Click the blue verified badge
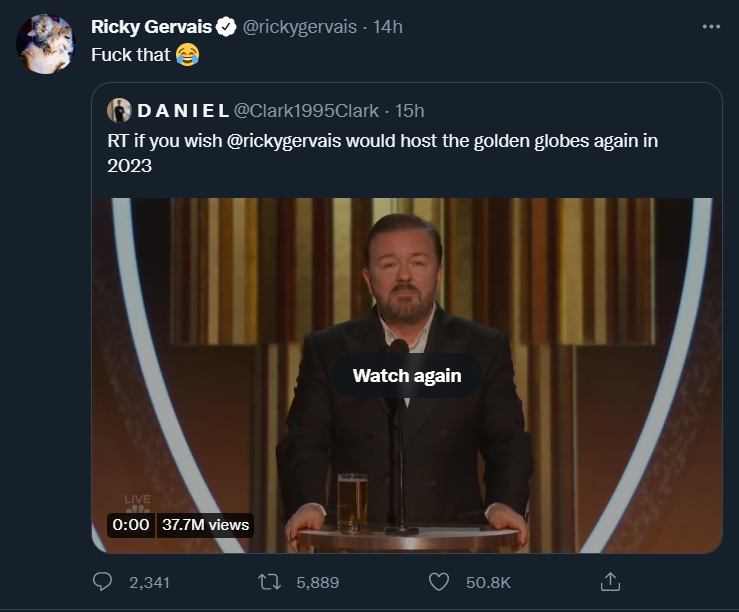 227,27
